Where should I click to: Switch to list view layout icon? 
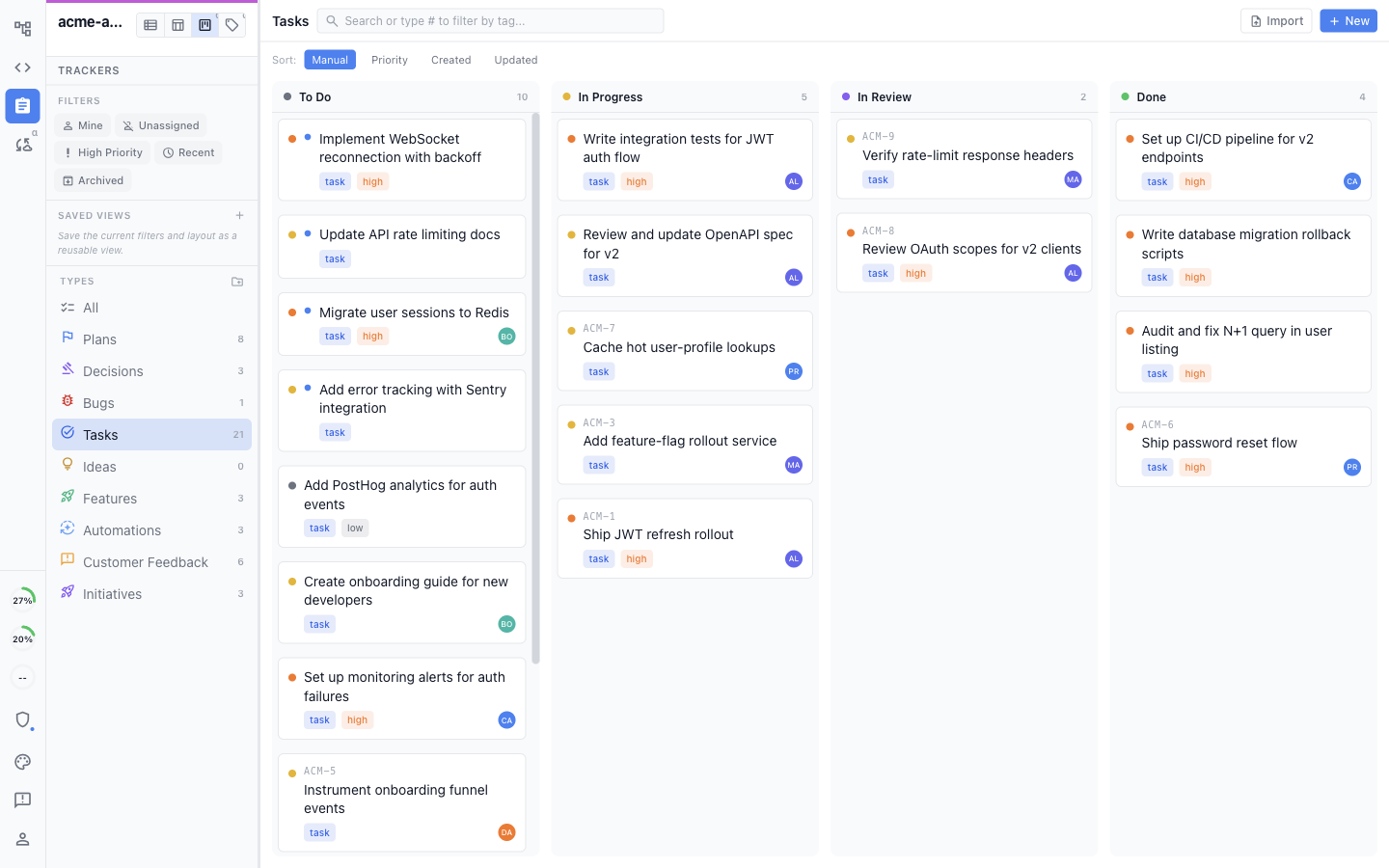[150, 25]
